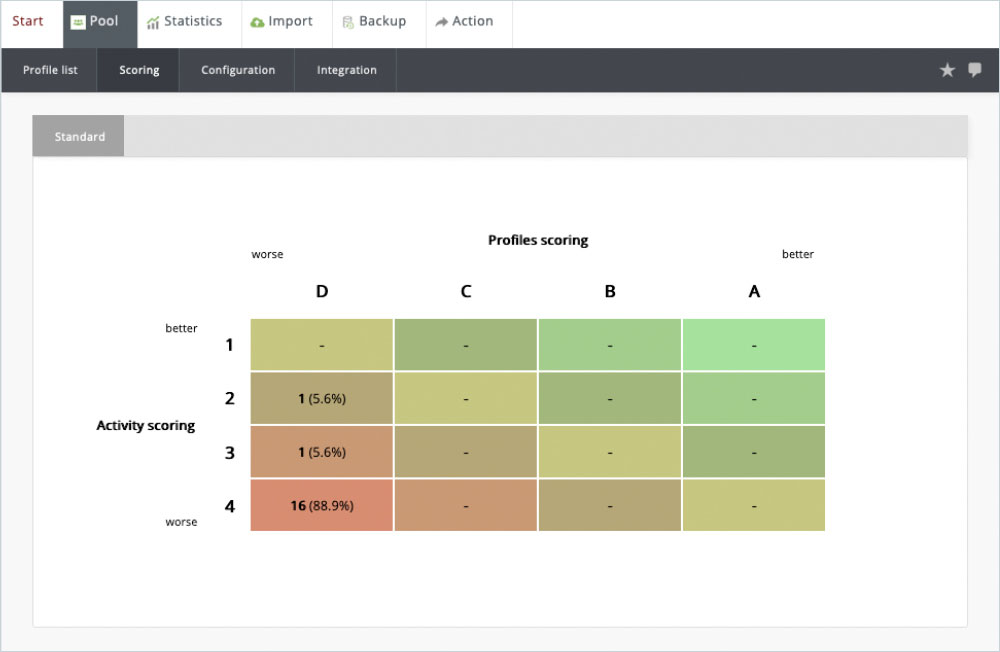
Task: Select the Scoring submenu tab
Action: [139, 70]
